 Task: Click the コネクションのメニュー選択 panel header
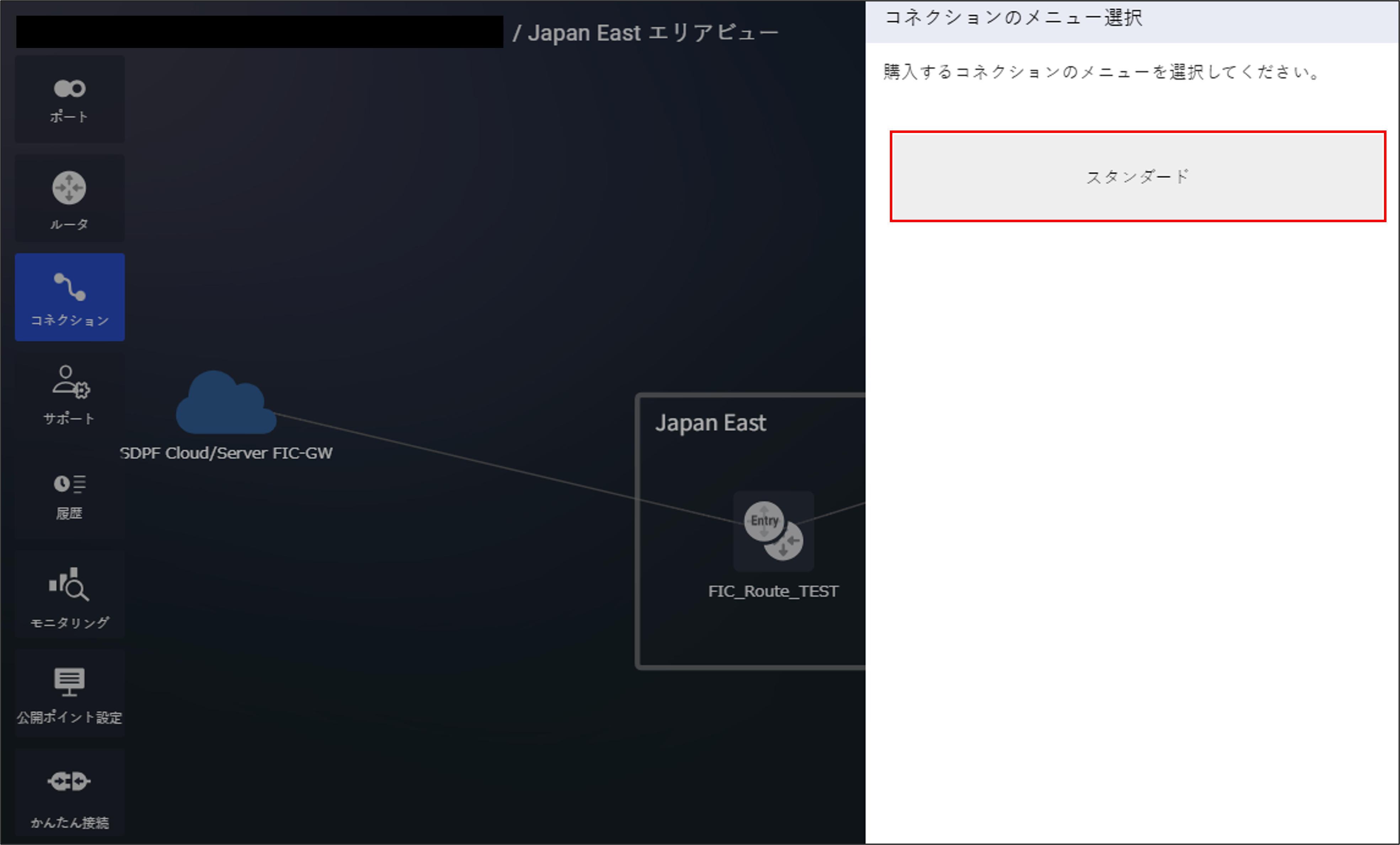coord(1013,18)
